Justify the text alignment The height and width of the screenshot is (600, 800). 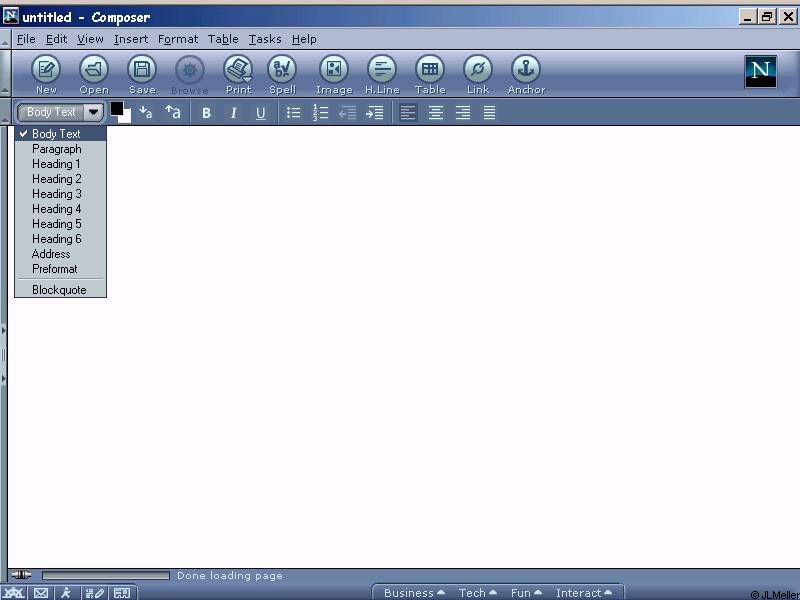pyautogui.click(x=489, y=113)
